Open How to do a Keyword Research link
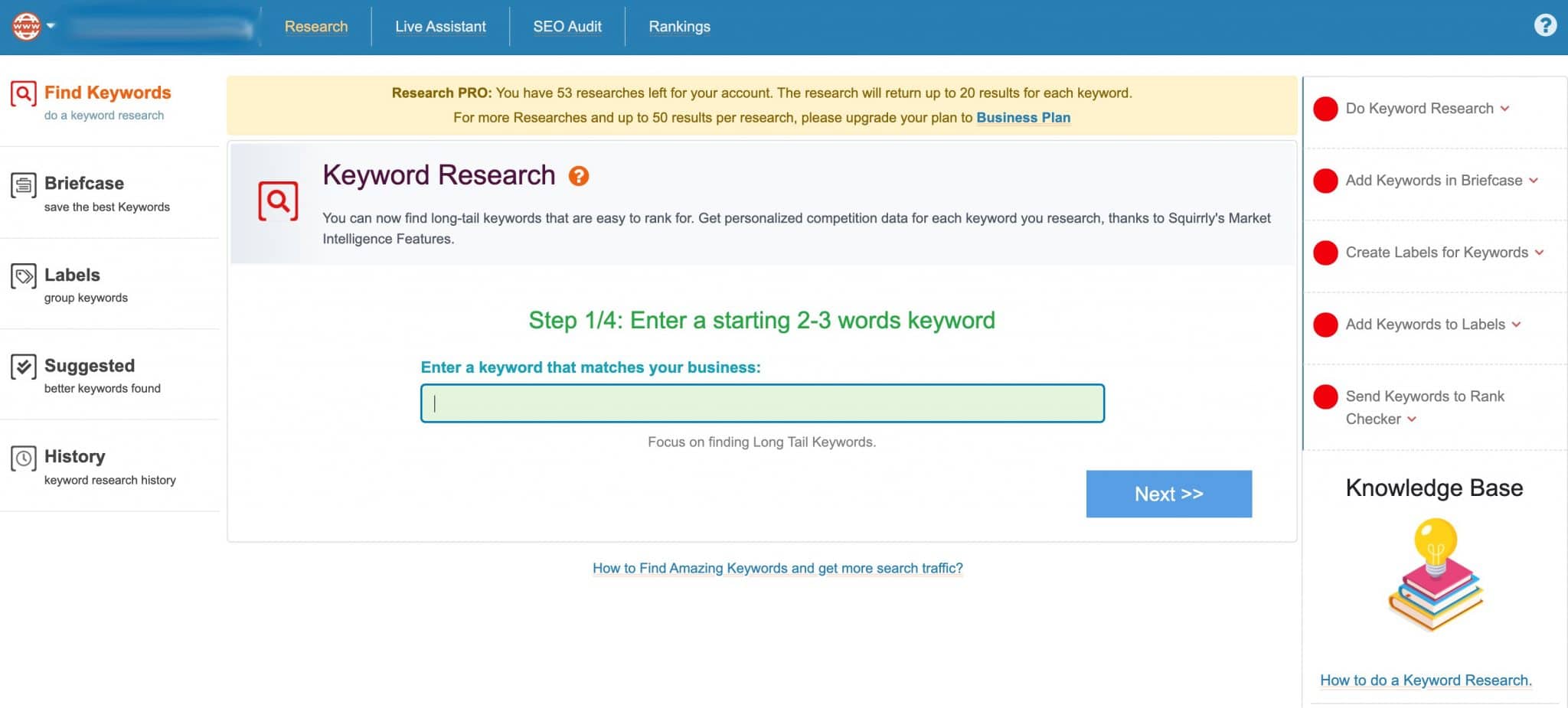This screenshot has height=708, width=1568. point(1425,680)
